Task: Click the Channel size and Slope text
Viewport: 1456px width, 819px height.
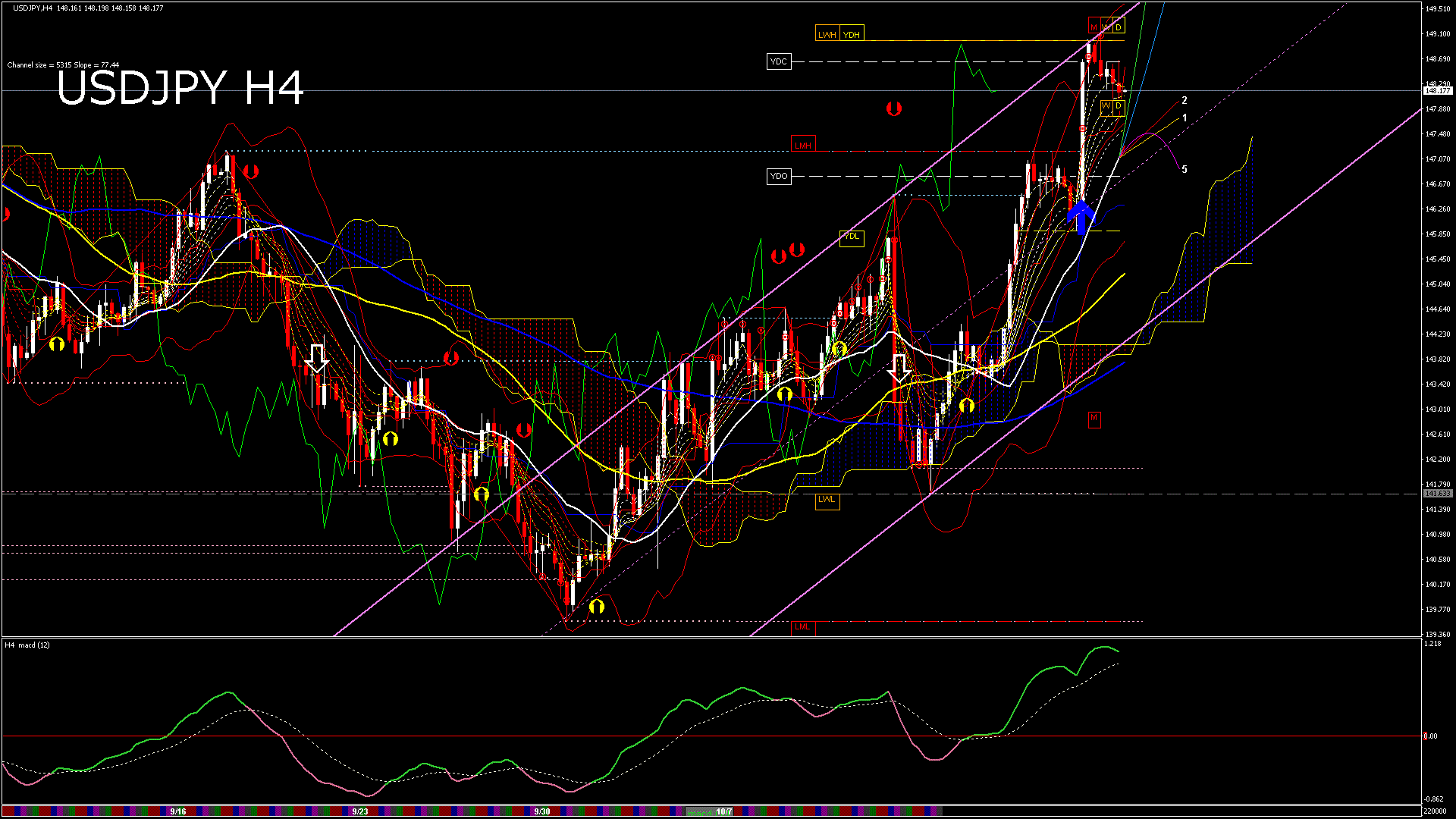Action: click(x=63, y=65)
